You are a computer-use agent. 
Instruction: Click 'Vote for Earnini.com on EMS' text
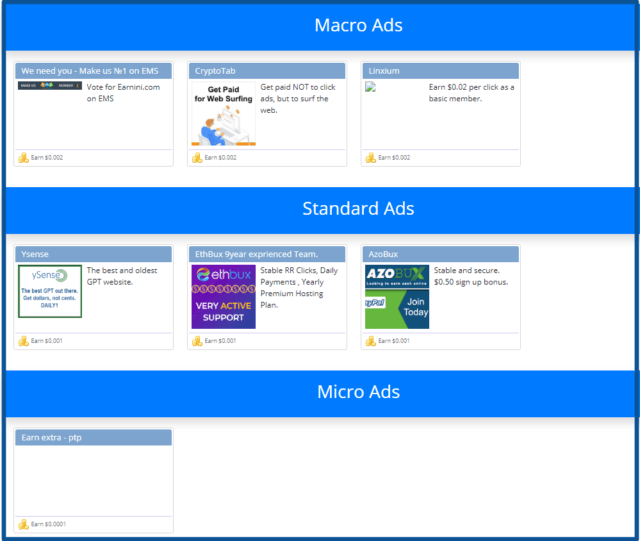click(x=123, y=93)
